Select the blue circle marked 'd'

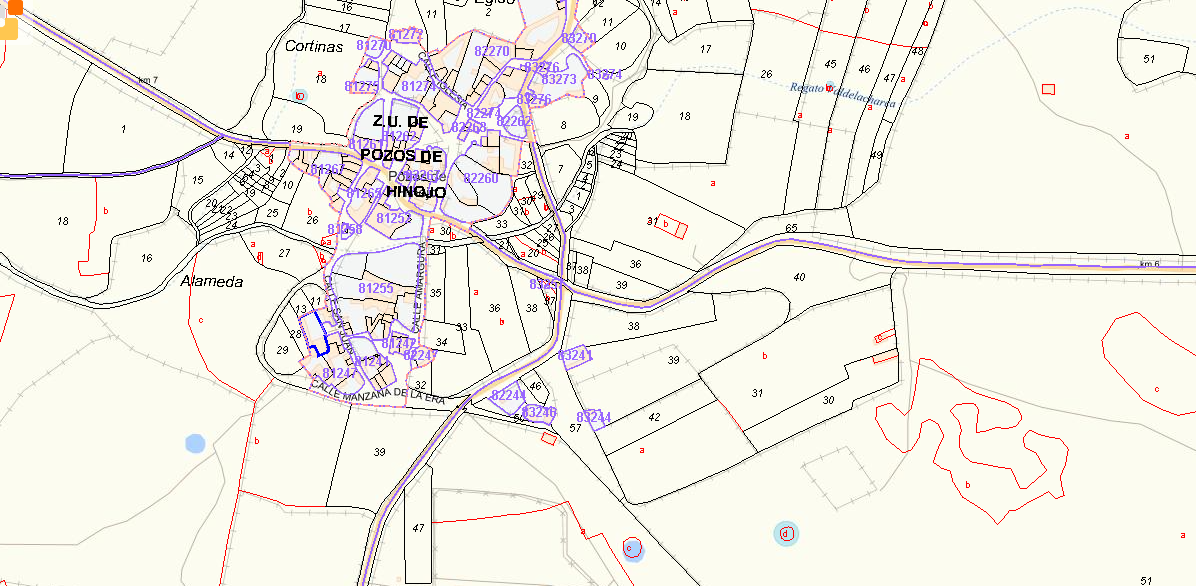coord(786,533)
